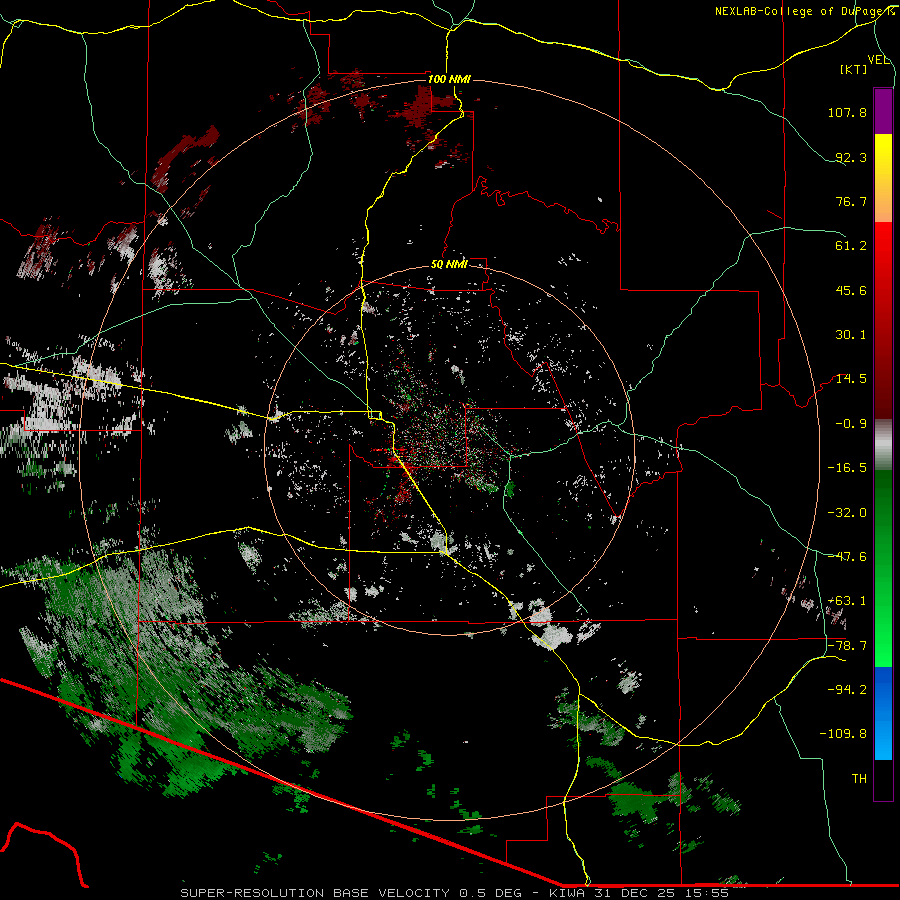
Task: Click the blue segment of the color bar
Action: coord(883,713)
